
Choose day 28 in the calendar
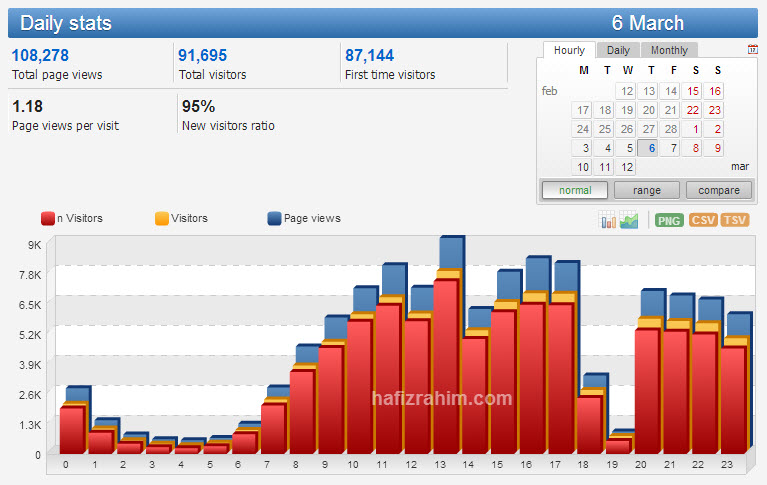pos(669,129)
